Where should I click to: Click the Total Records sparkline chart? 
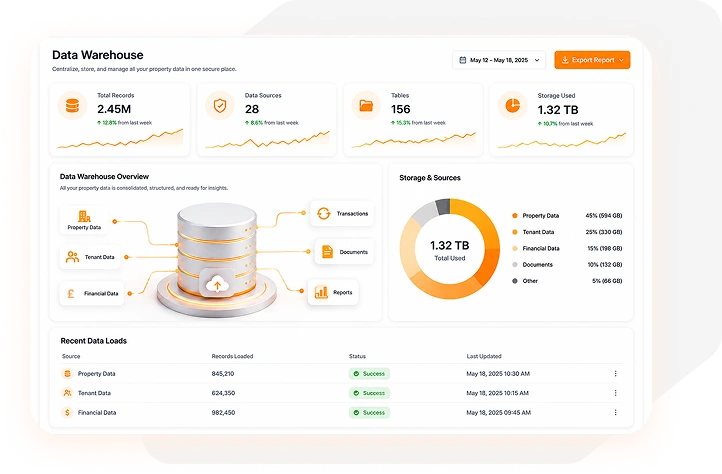120,139
